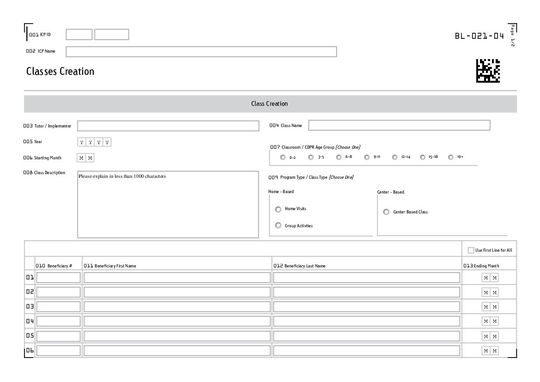Click first Ending Month box in row 03
The height and width of the screenshot is (382, 540).
click(x=486, y=307)
